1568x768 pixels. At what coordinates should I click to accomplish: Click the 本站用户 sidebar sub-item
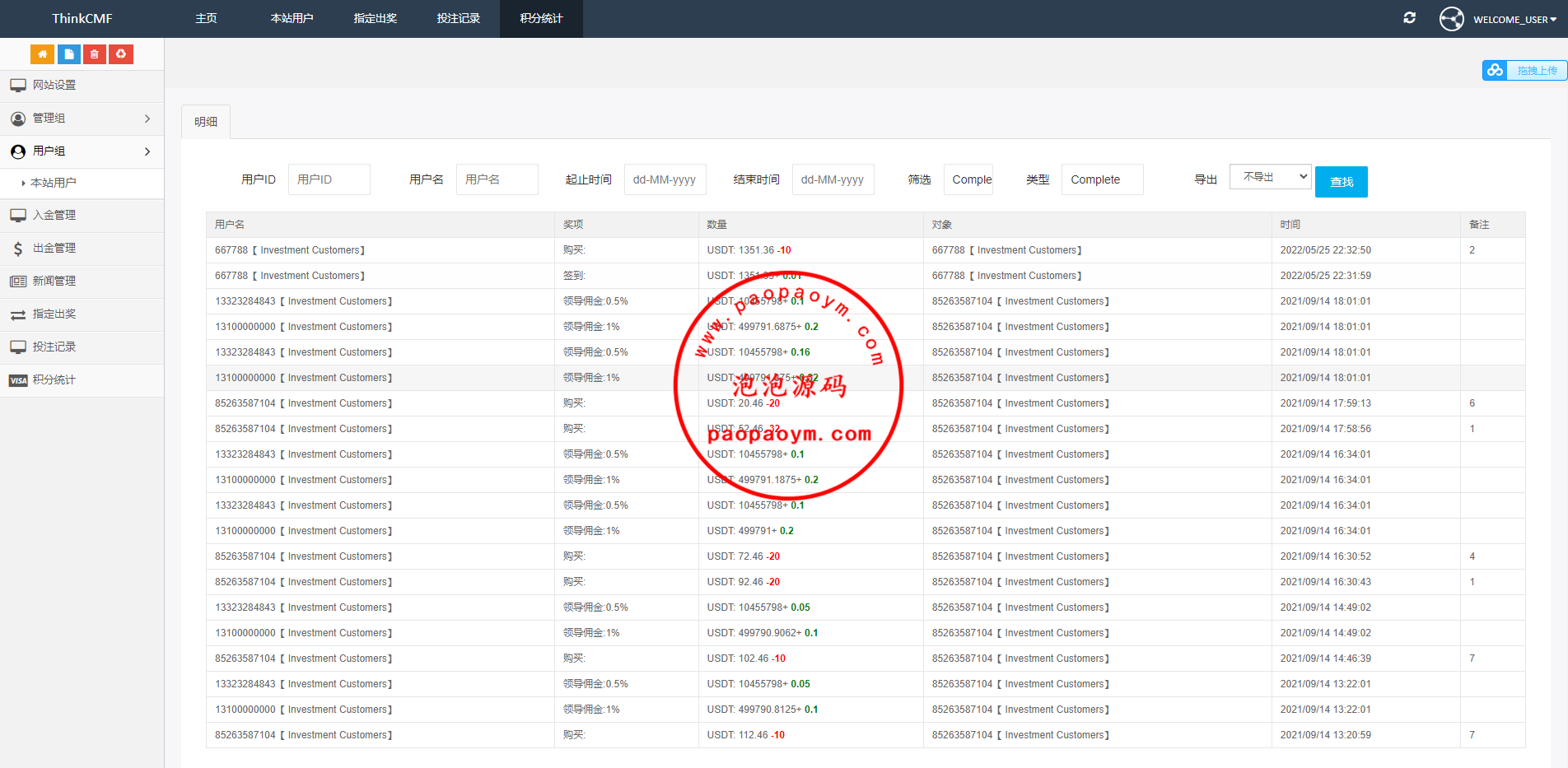[x=54, y=183]
